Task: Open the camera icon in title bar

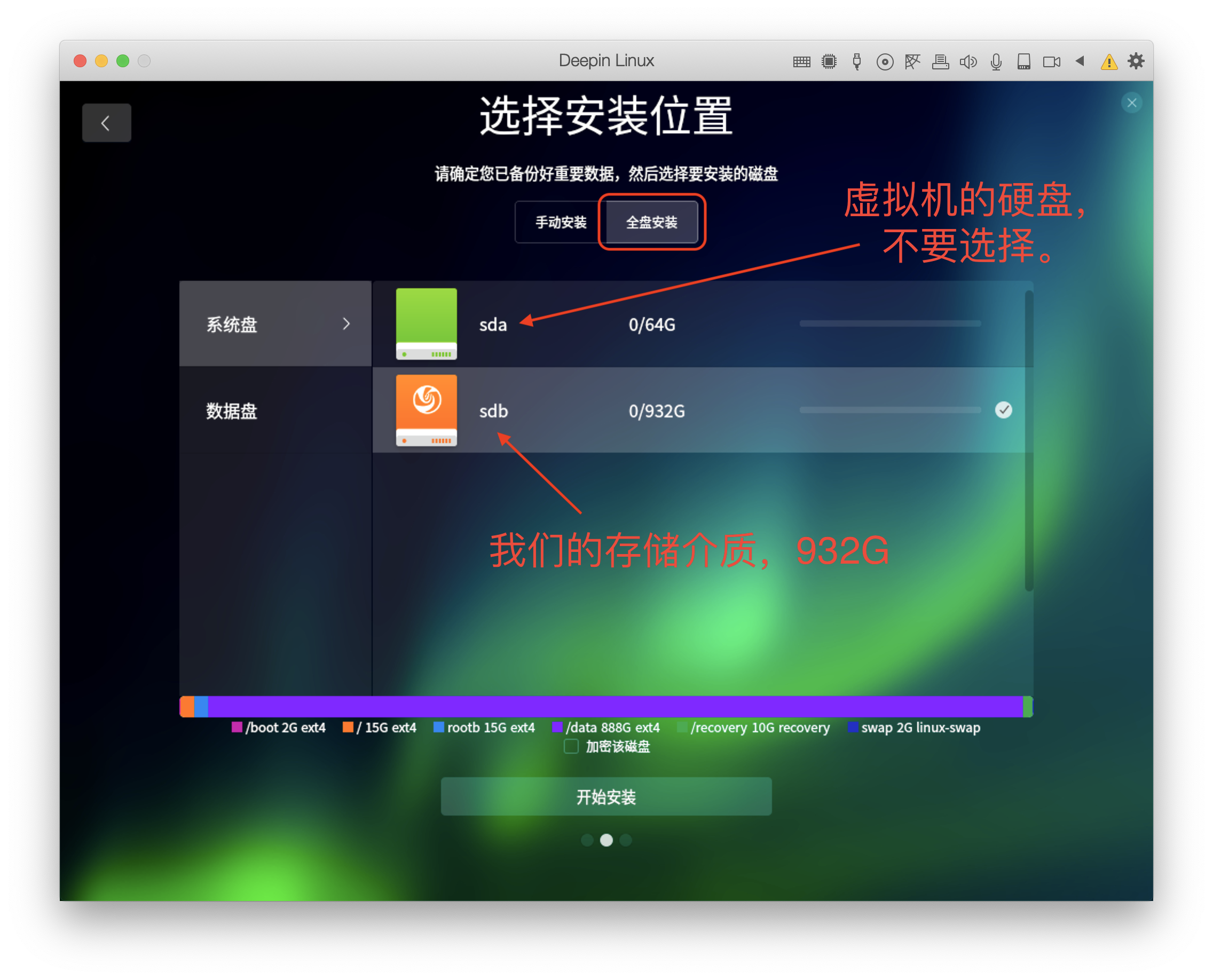Action: pos(1051,61)
